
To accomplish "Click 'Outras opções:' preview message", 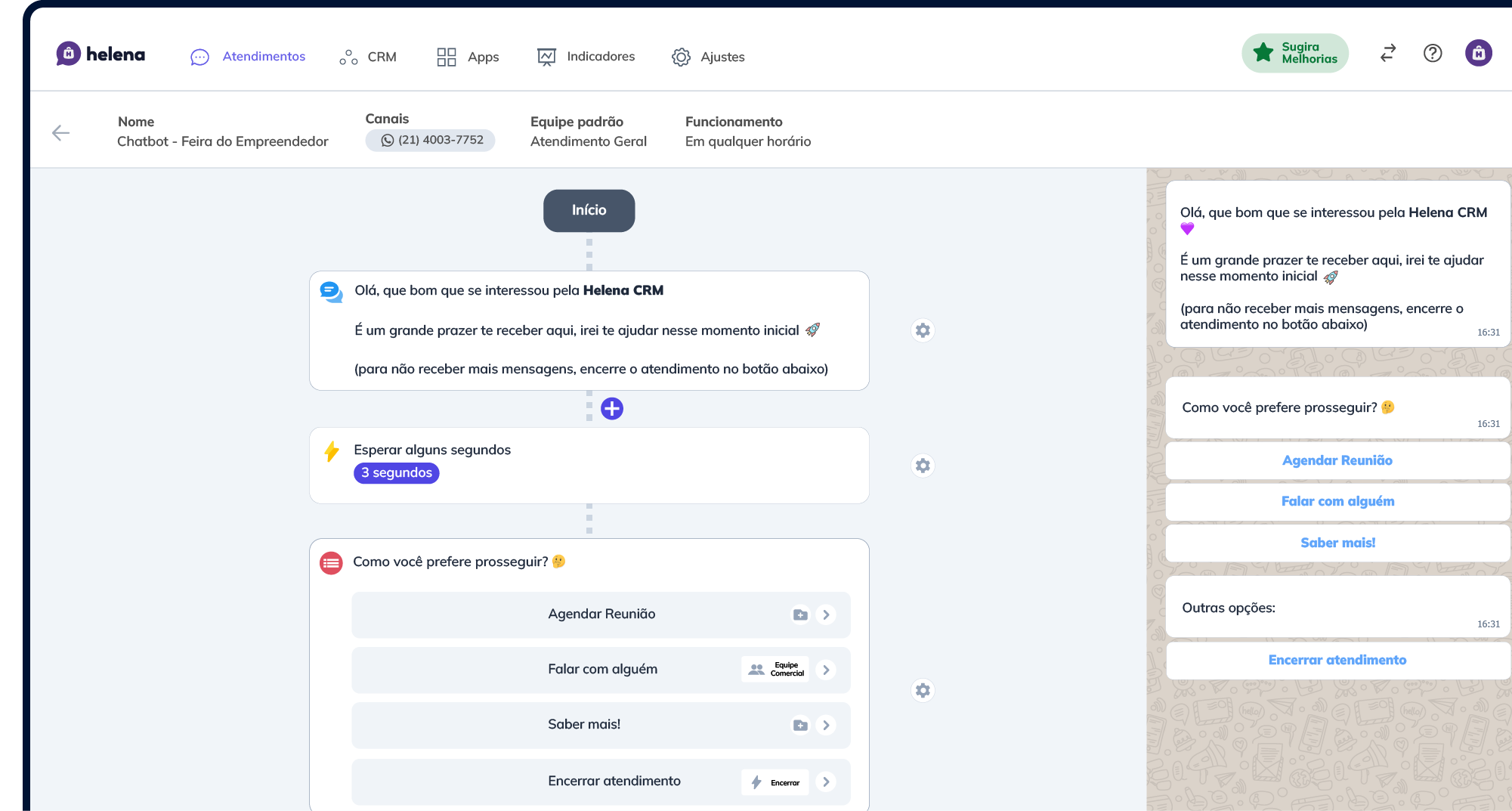I will (x=1337, y=608).
